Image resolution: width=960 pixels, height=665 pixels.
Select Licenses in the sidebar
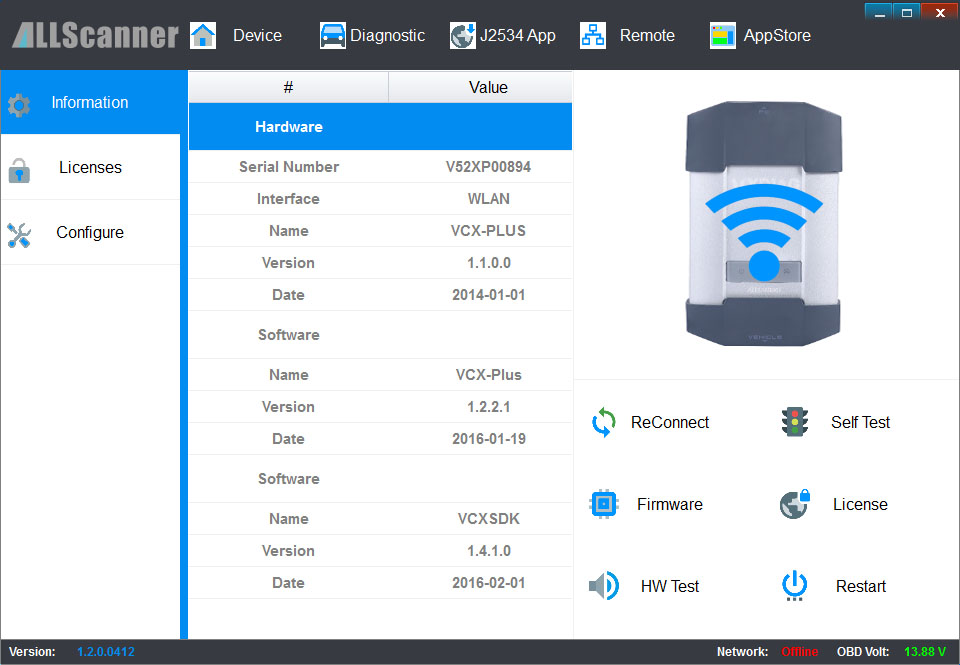[x=91, y=167]
